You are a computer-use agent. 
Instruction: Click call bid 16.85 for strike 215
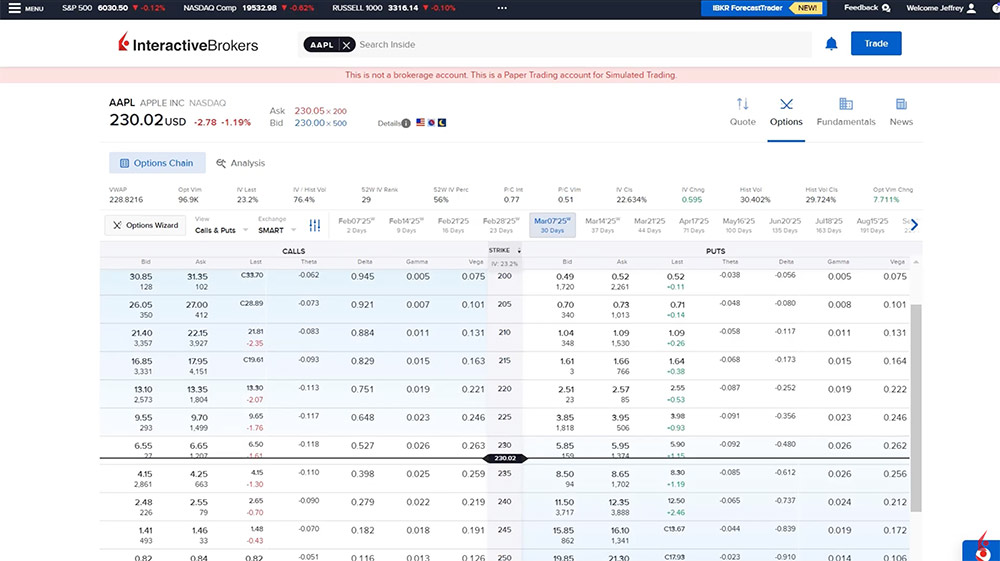[x=142, y=361]
